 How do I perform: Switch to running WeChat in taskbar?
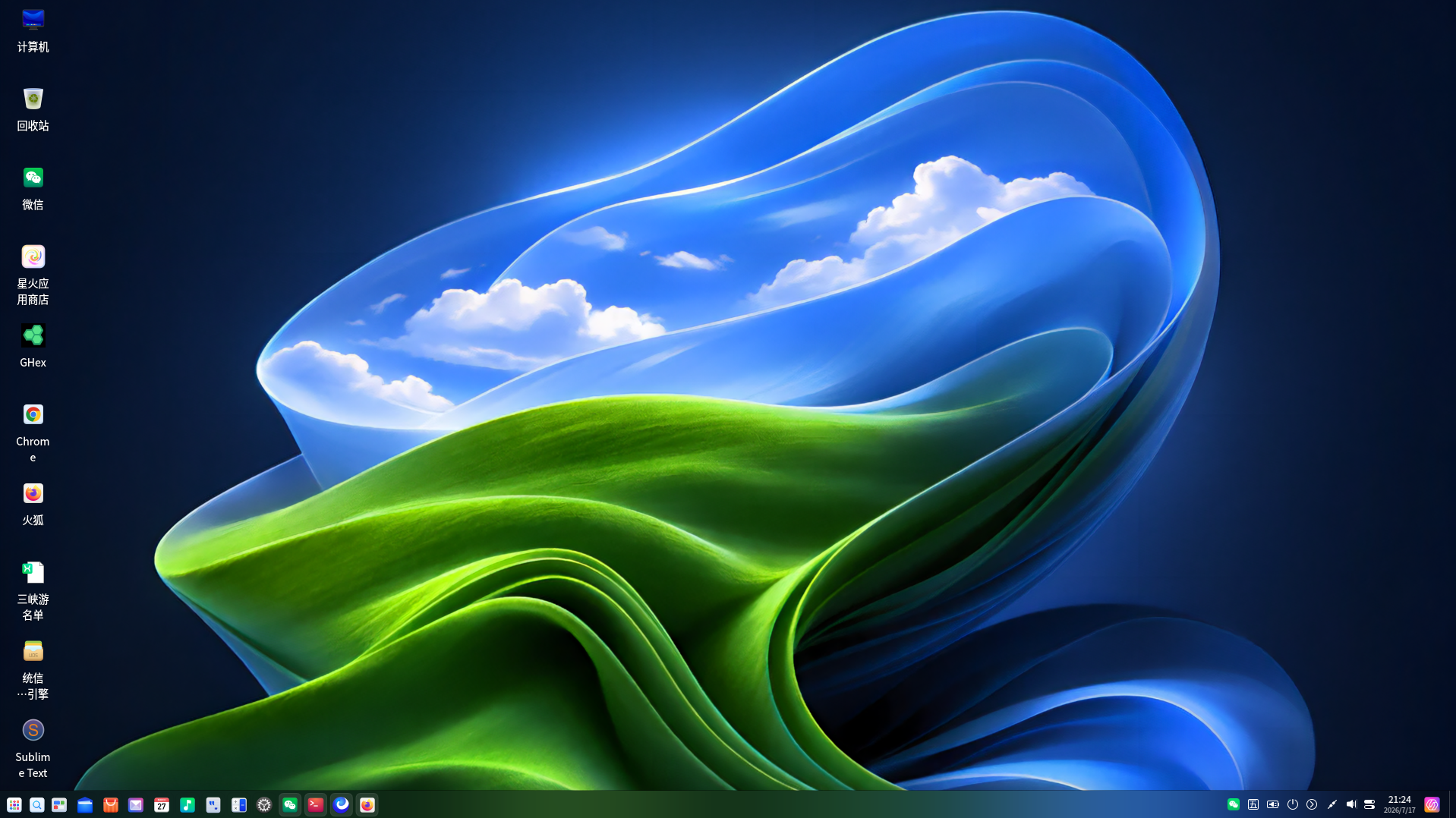click(290, 805)
